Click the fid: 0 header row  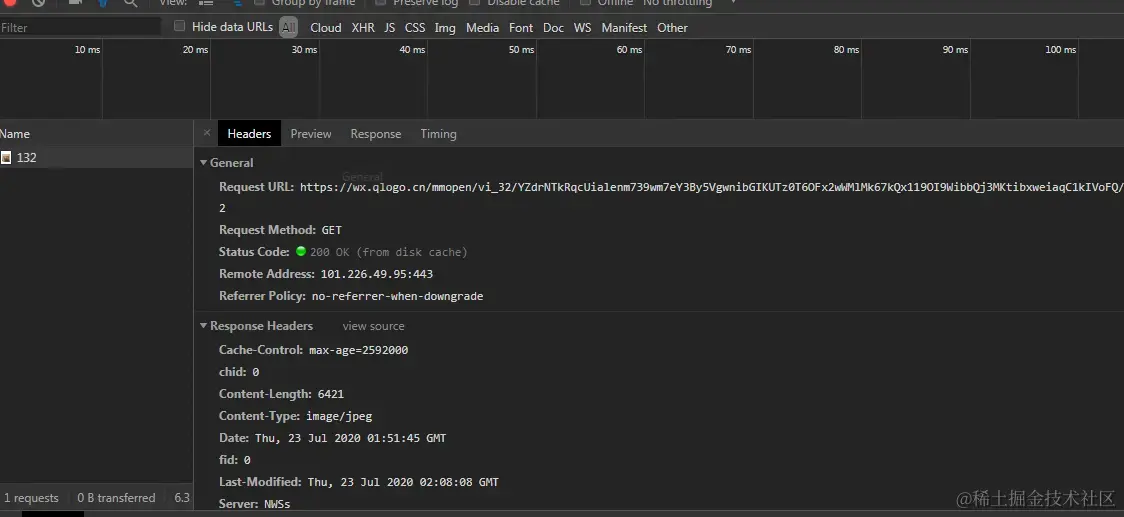click(x=235, y=460)
